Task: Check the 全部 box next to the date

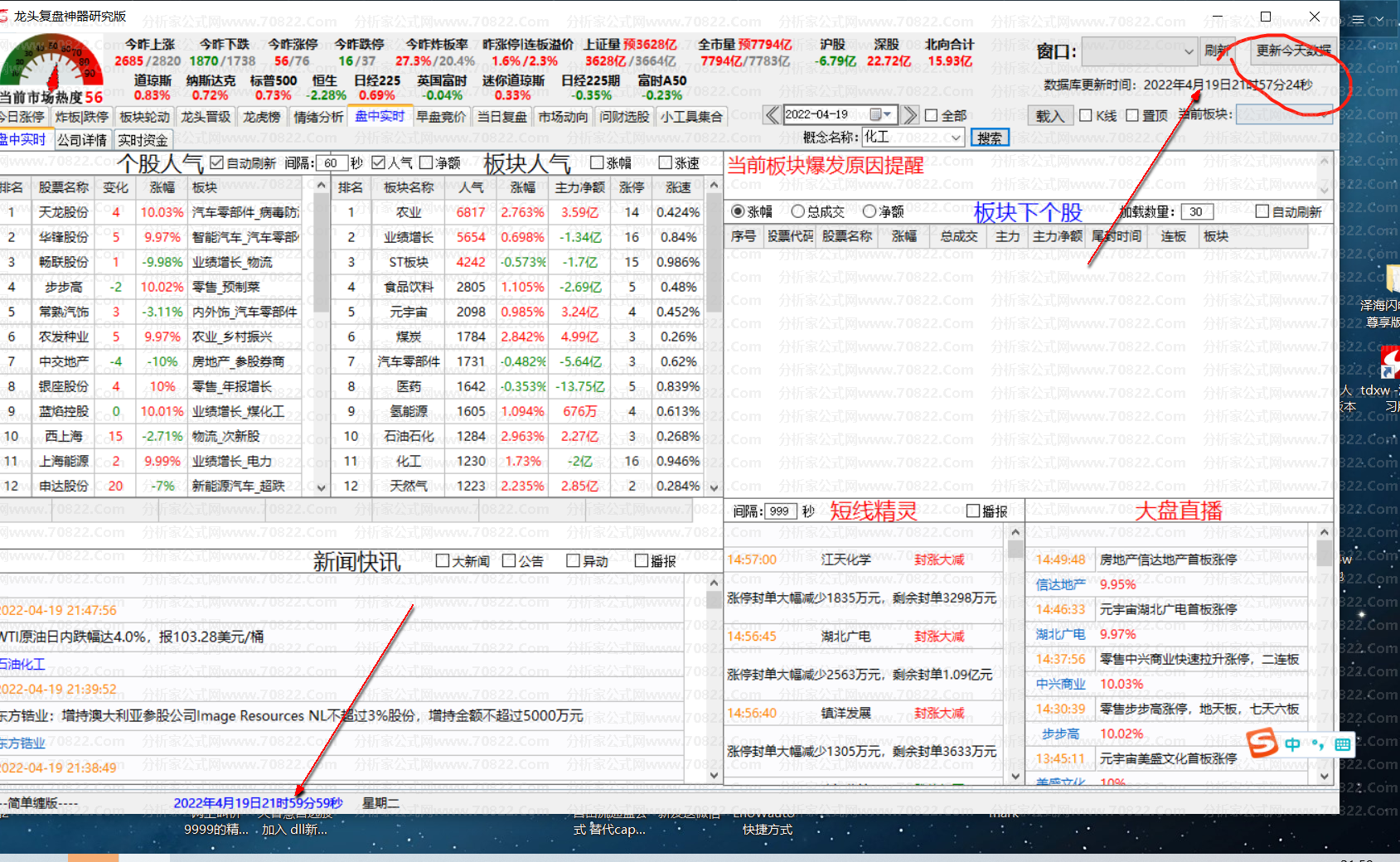Action: pos(932,115)
